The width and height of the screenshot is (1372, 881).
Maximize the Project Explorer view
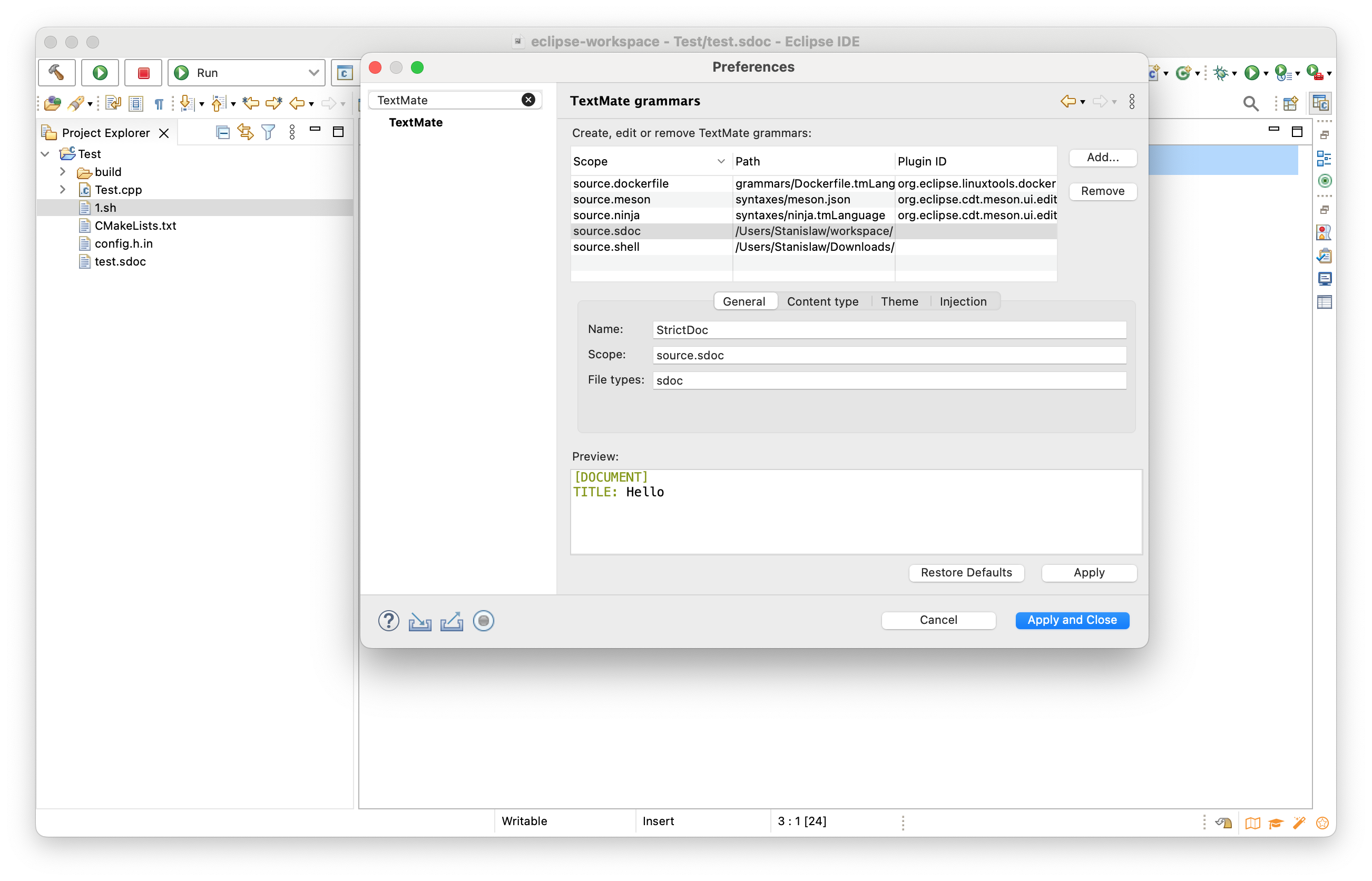point(339,132)
